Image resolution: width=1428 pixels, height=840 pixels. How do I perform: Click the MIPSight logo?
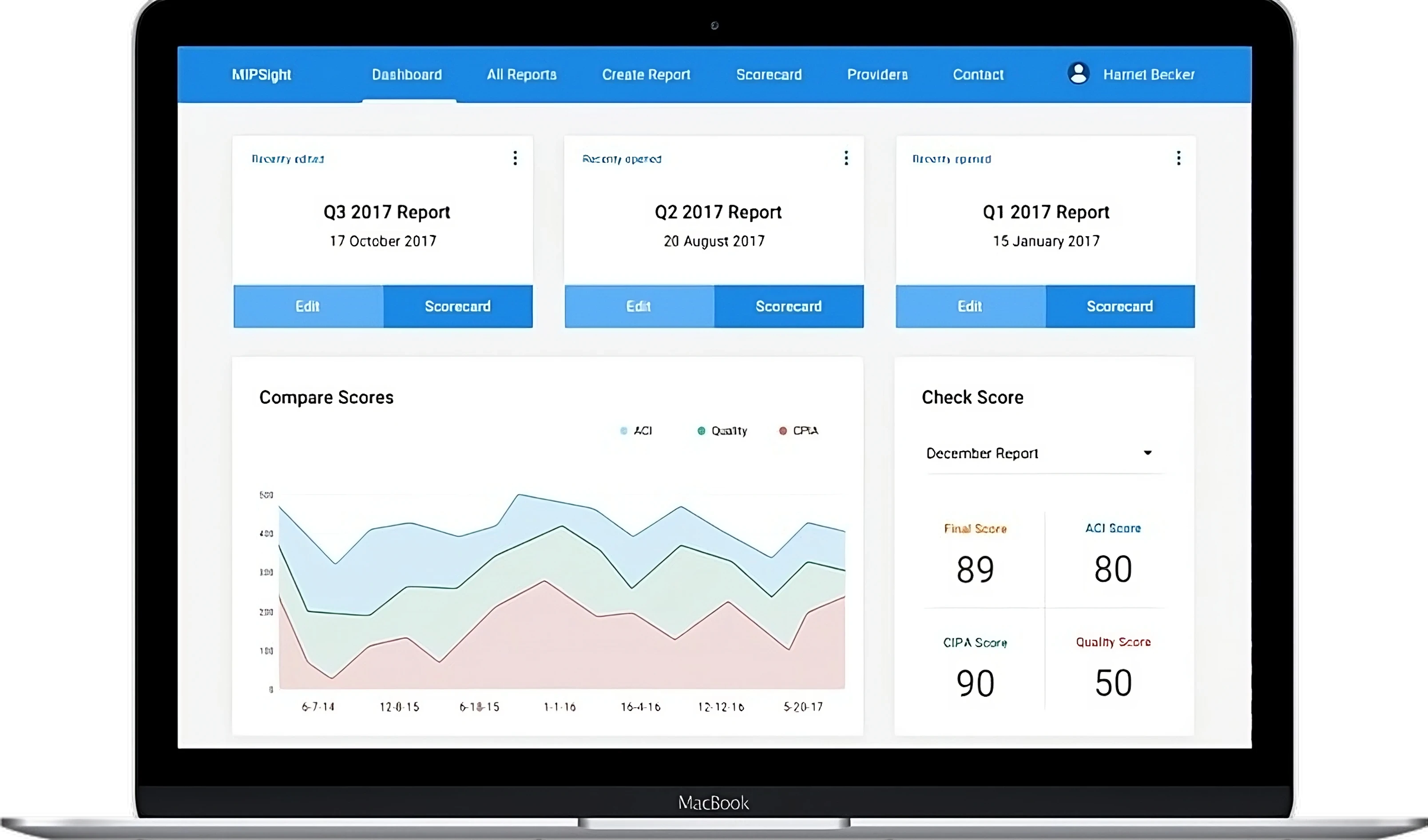point(261,74)
